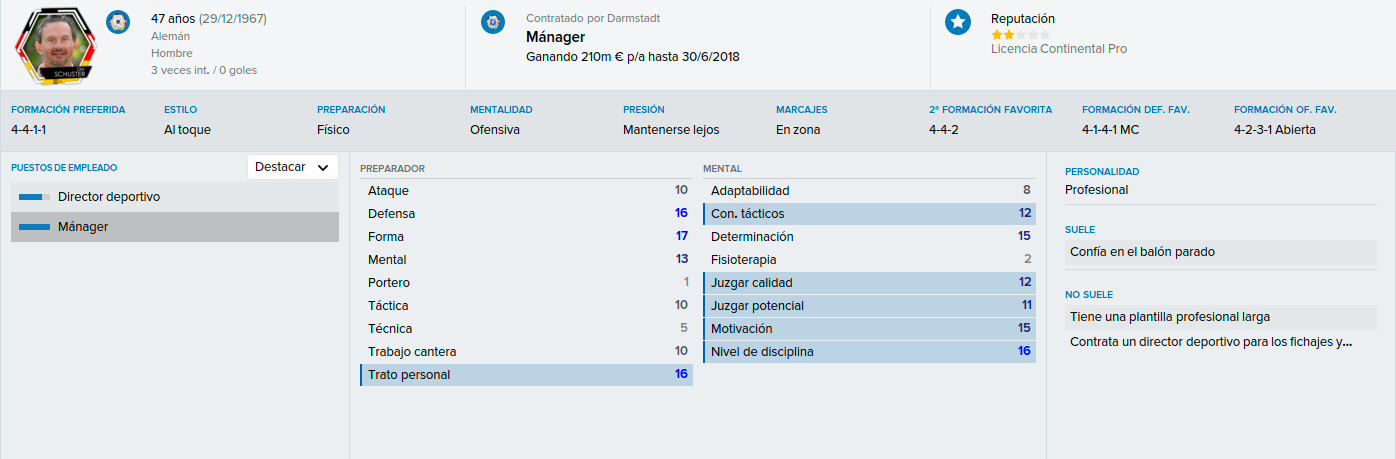Click the Alemán nationality text
Image resolution: width=1396 pixels, height=459 pixels.
tap(170, 36)
